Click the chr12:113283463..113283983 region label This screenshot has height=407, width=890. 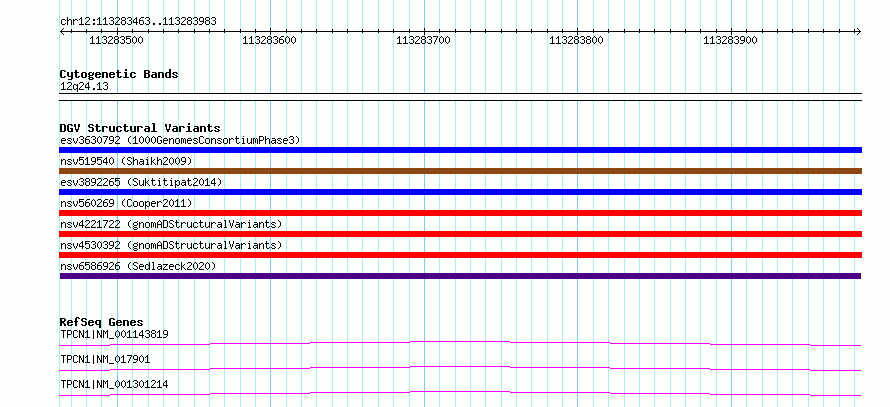pos(138,22)
